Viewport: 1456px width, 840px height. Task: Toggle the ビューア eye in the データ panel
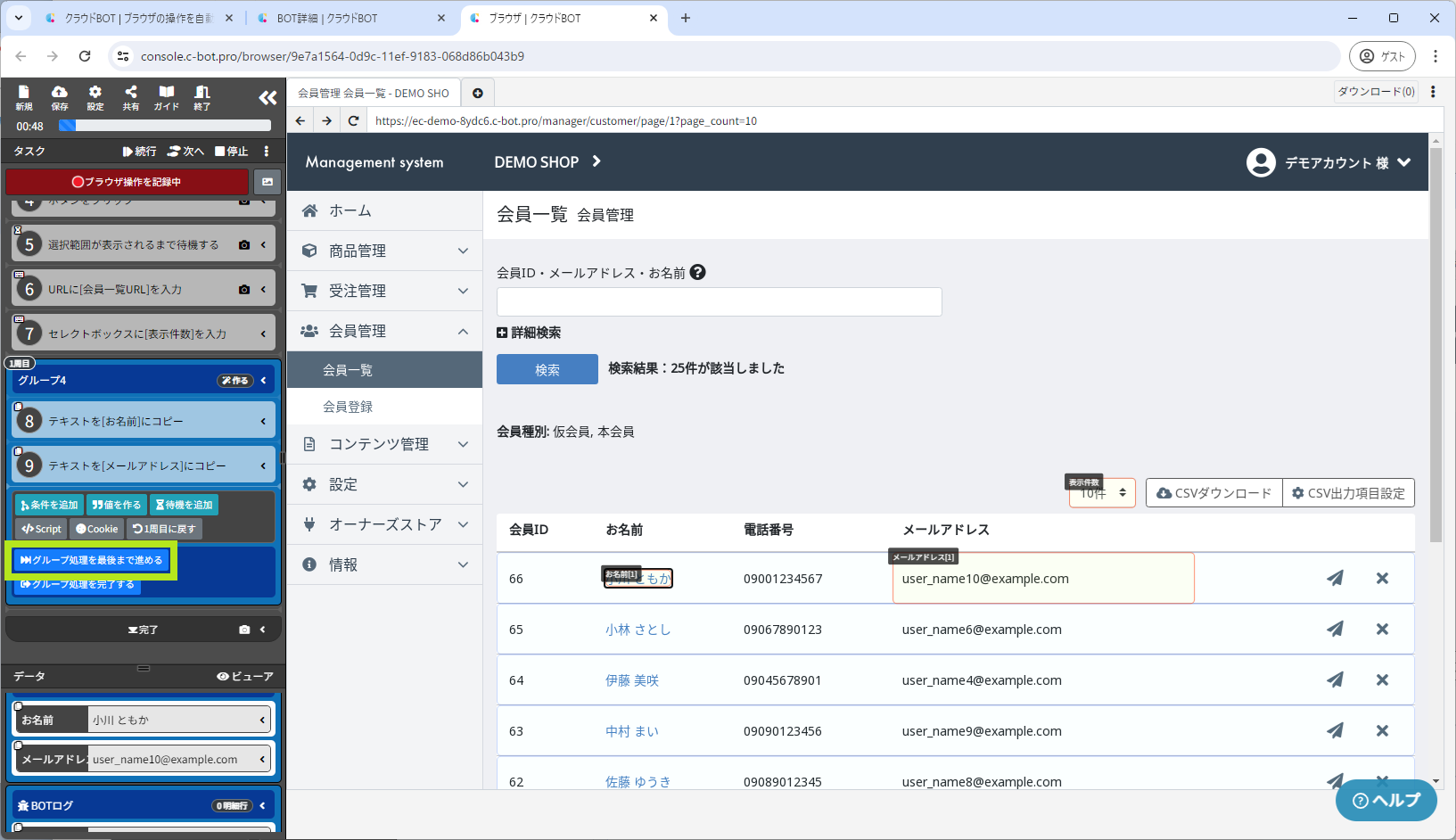(245, 676)
